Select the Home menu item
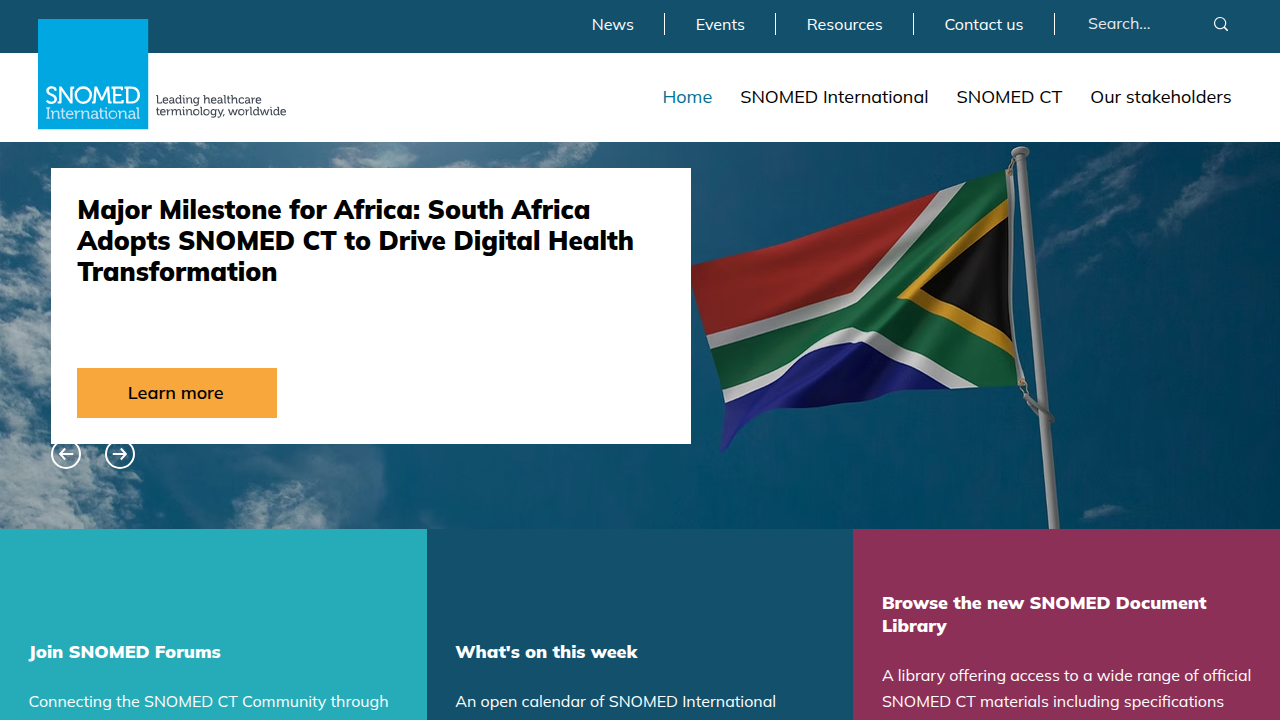 coord(687,97)
